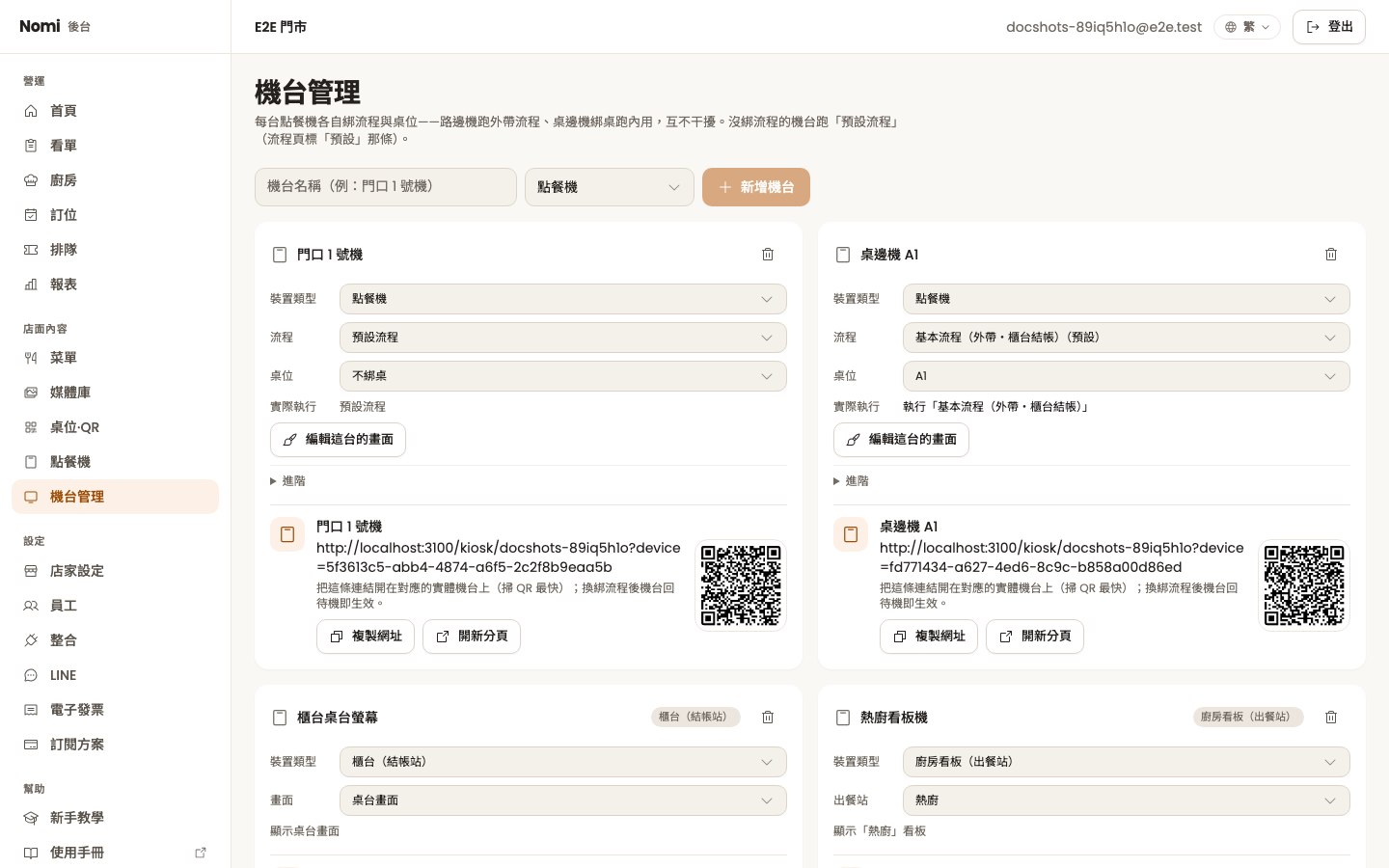The width and height of the screenshot is (1389, 868).
Task: Open 廚房 kitchen page in sidebar
Action: (x=115, y=180)
